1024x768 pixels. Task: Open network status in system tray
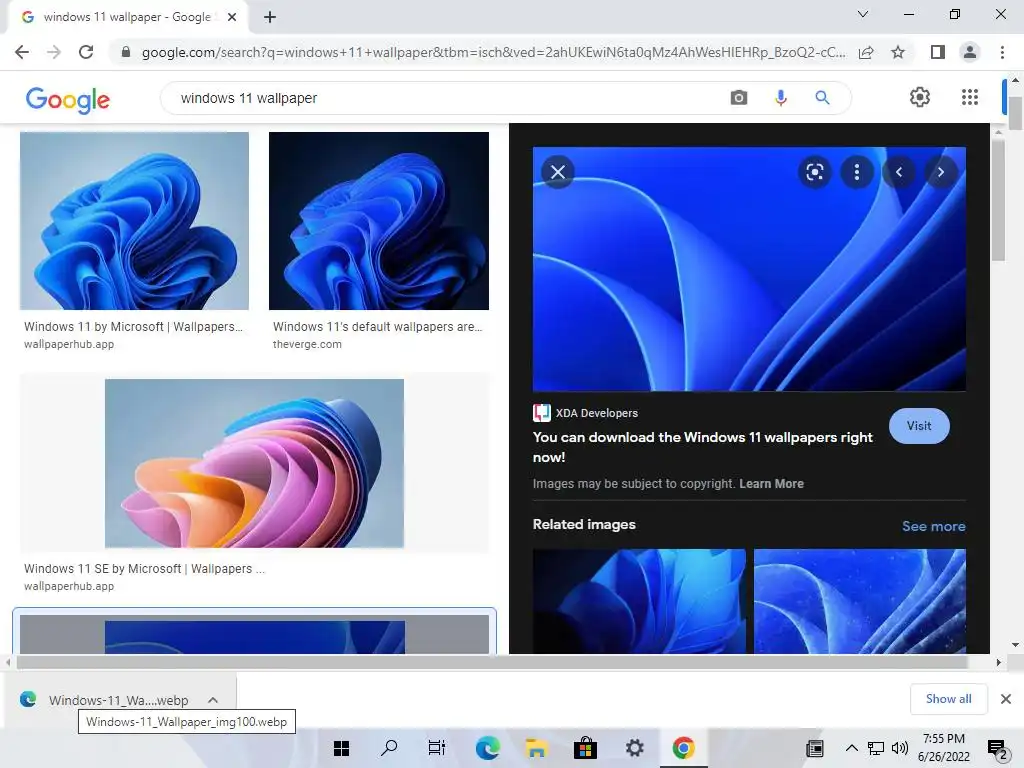pyautogui.click(x=876, y=748)
